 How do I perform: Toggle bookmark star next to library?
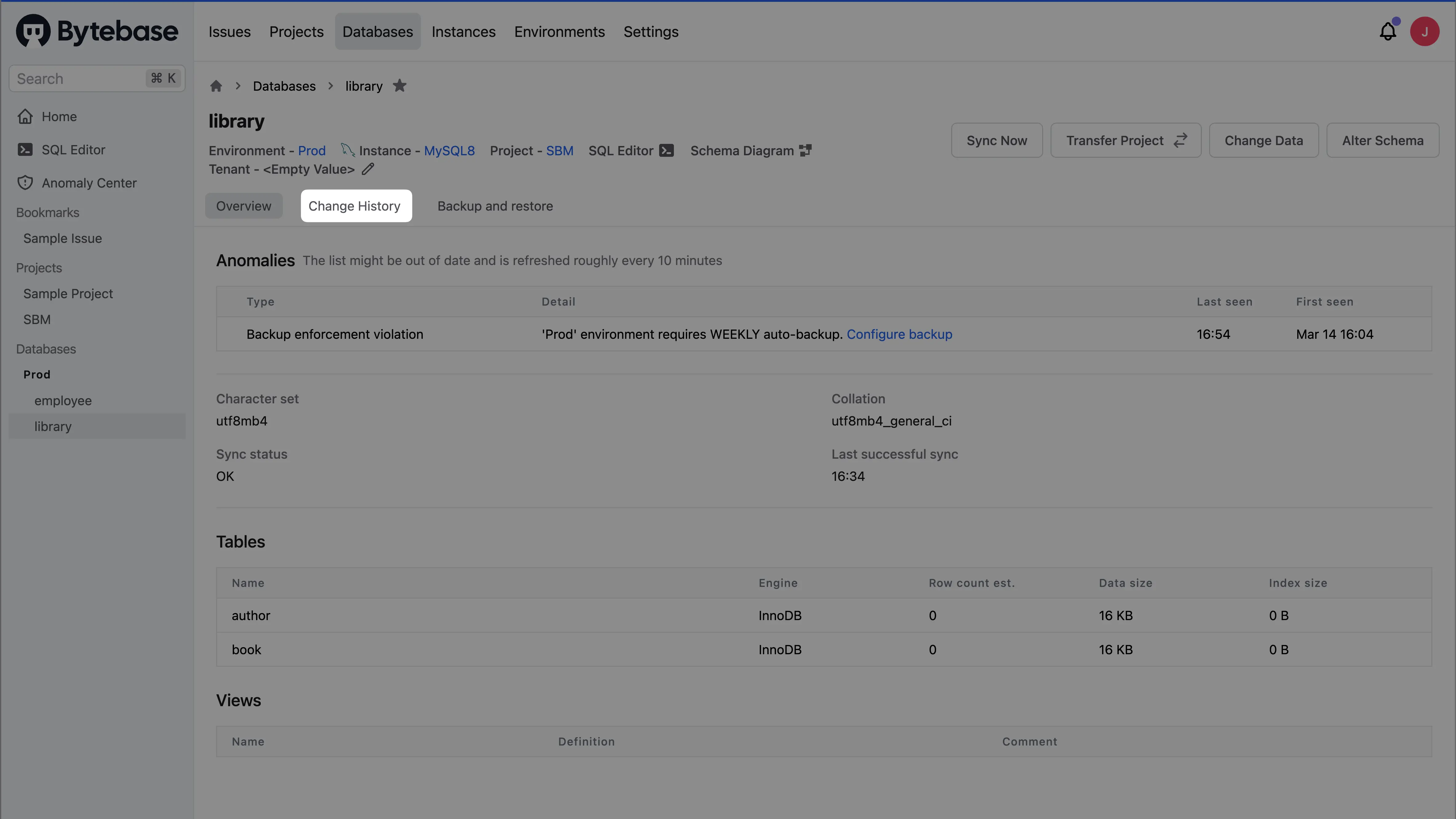pyautogui.click(x=400, y=86)
